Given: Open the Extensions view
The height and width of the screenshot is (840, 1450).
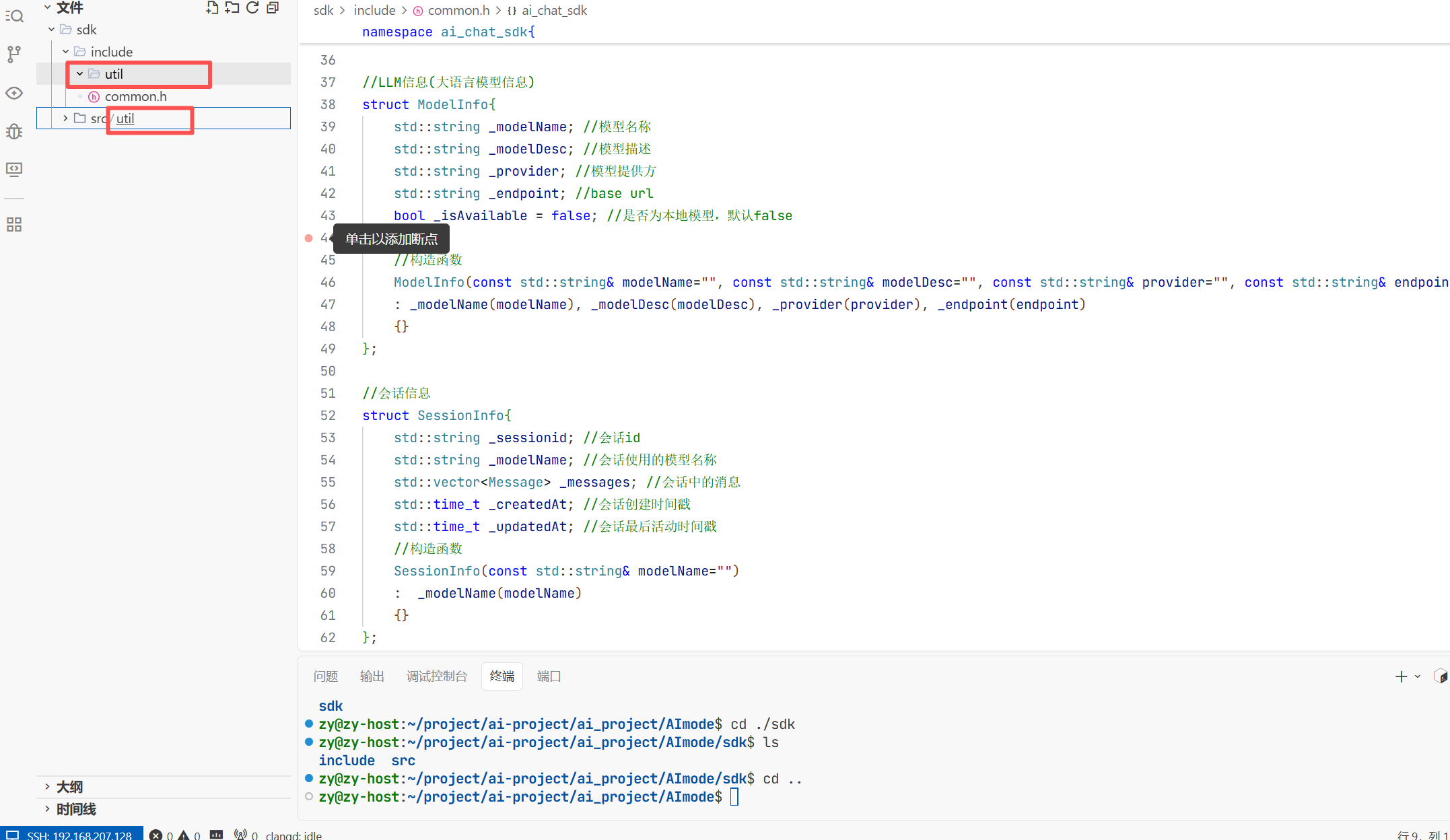Looking at the screenshot, I should click(x=14, y=224).
